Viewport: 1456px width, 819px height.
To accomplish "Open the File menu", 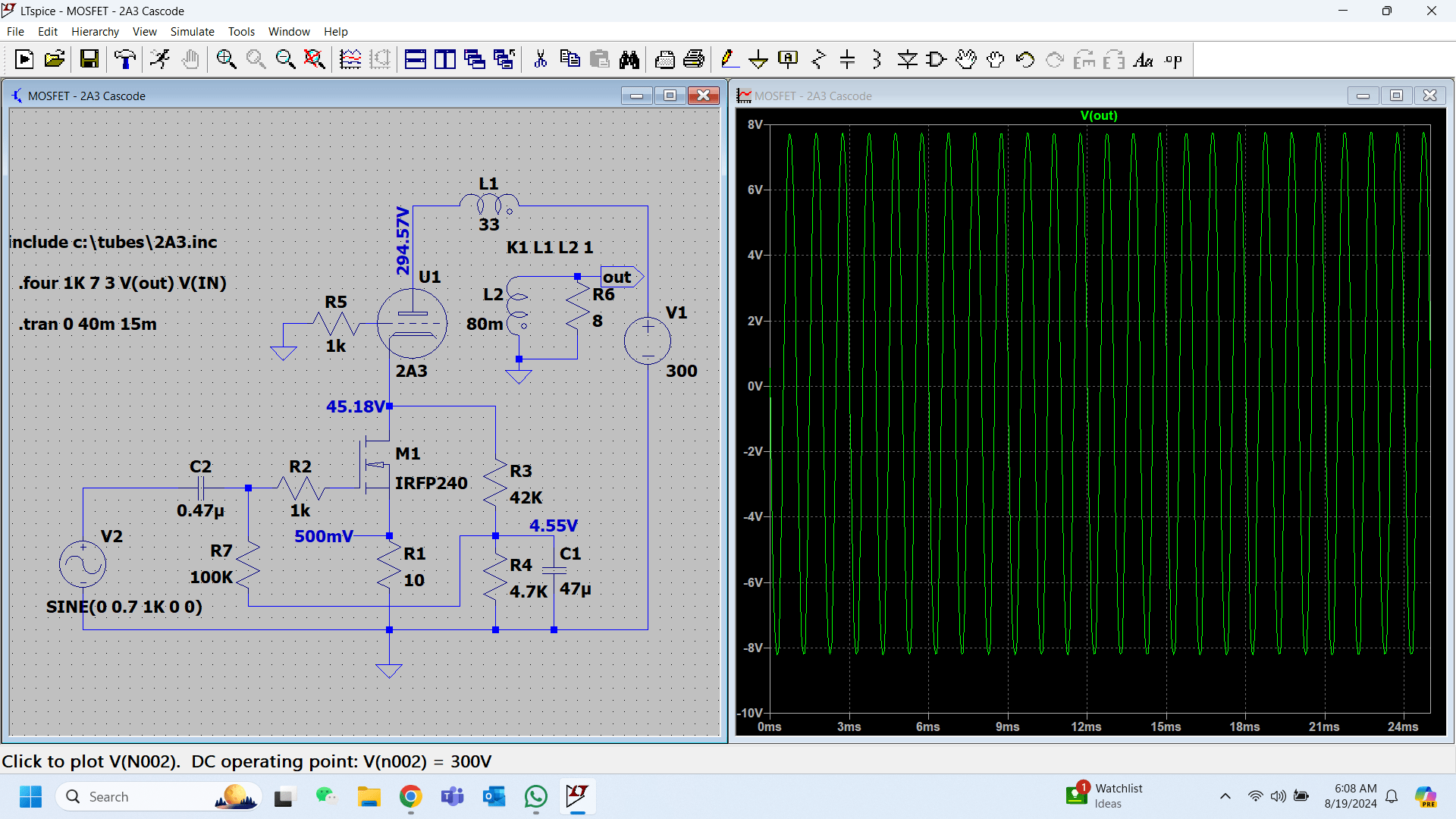I will [15, 32].
